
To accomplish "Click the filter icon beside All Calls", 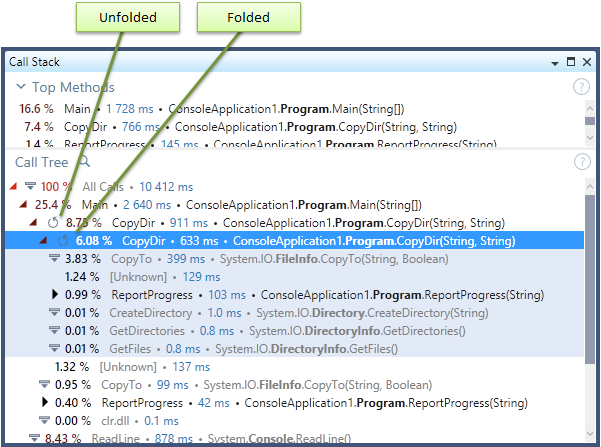I will coord(30,186).
